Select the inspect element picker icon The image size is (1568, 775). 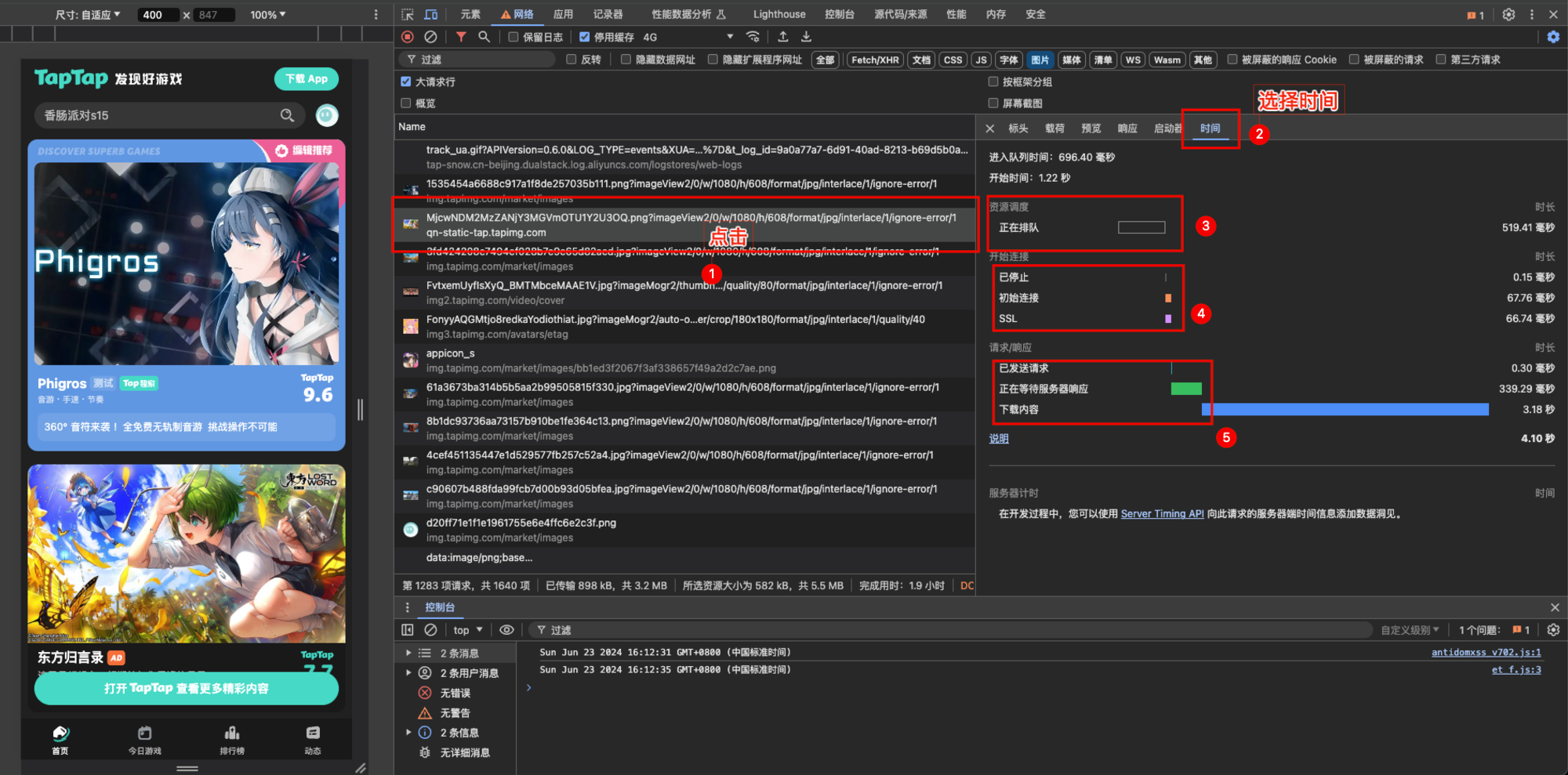[x=408, y=14]
